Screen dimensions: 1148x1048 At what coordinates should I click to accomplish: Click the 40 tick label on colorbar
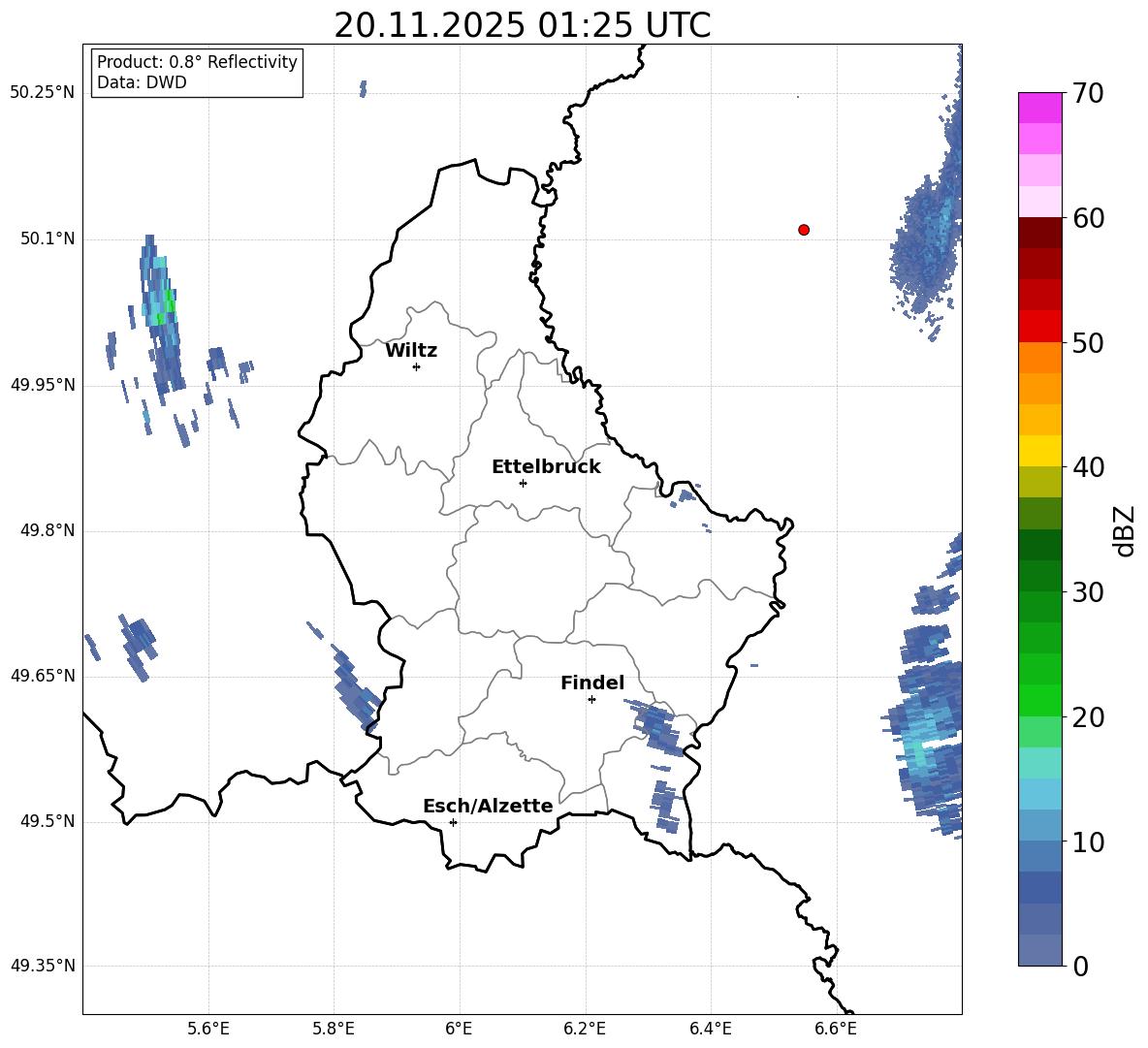click(1088, 467)
